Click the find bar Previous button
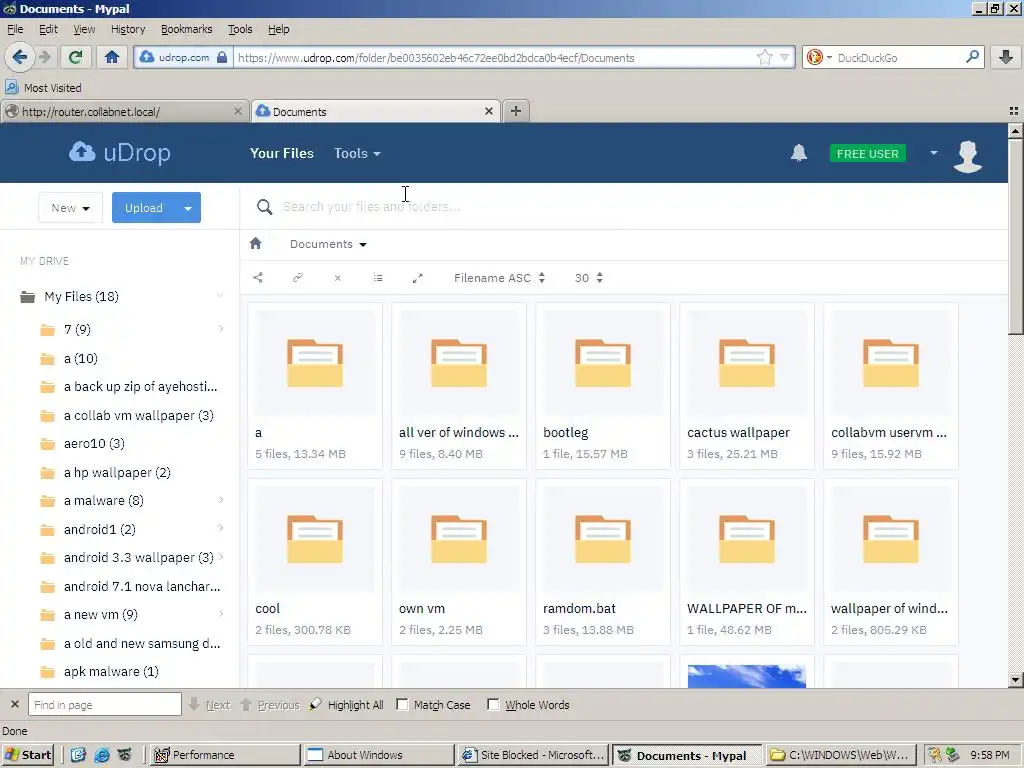The width and height of the screenshot is (1024, 768). point(270,705)
